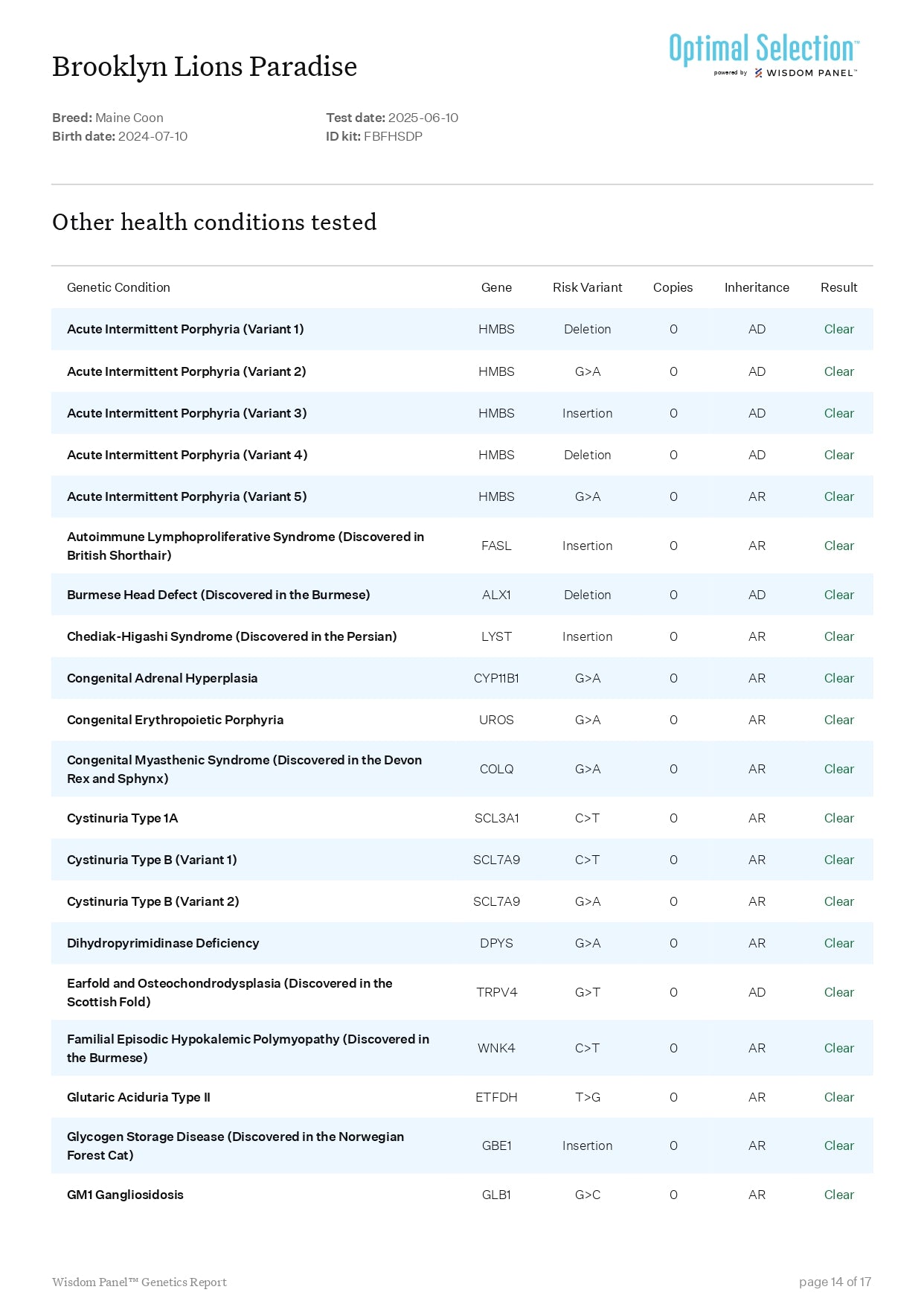Select the ID kit value FBFHSDP
This screenshot has height=1307, width=924.
coord(393,136)
